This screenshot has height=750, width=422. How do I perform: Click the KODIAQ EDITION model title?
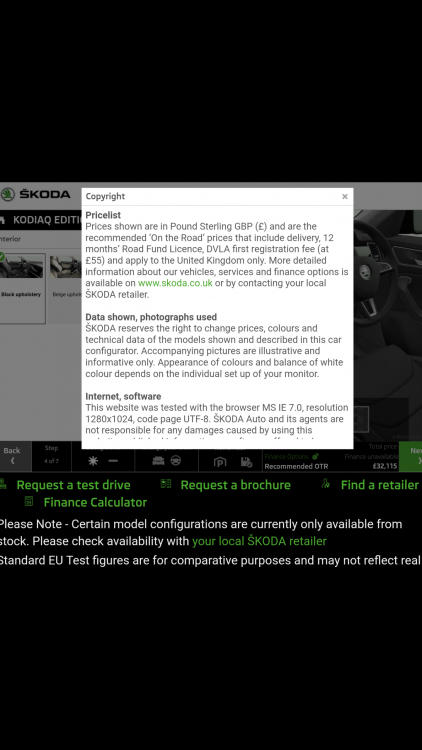tap(47, 220)
